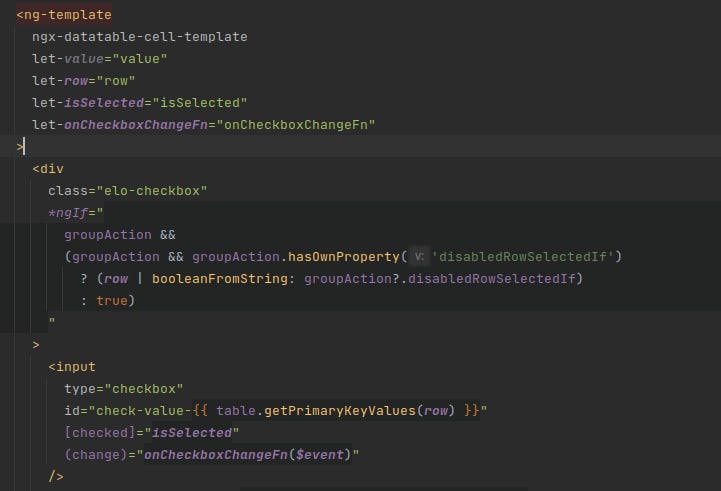Click table.getPrimaryKeyValues(row) expression

click(335, 411)
